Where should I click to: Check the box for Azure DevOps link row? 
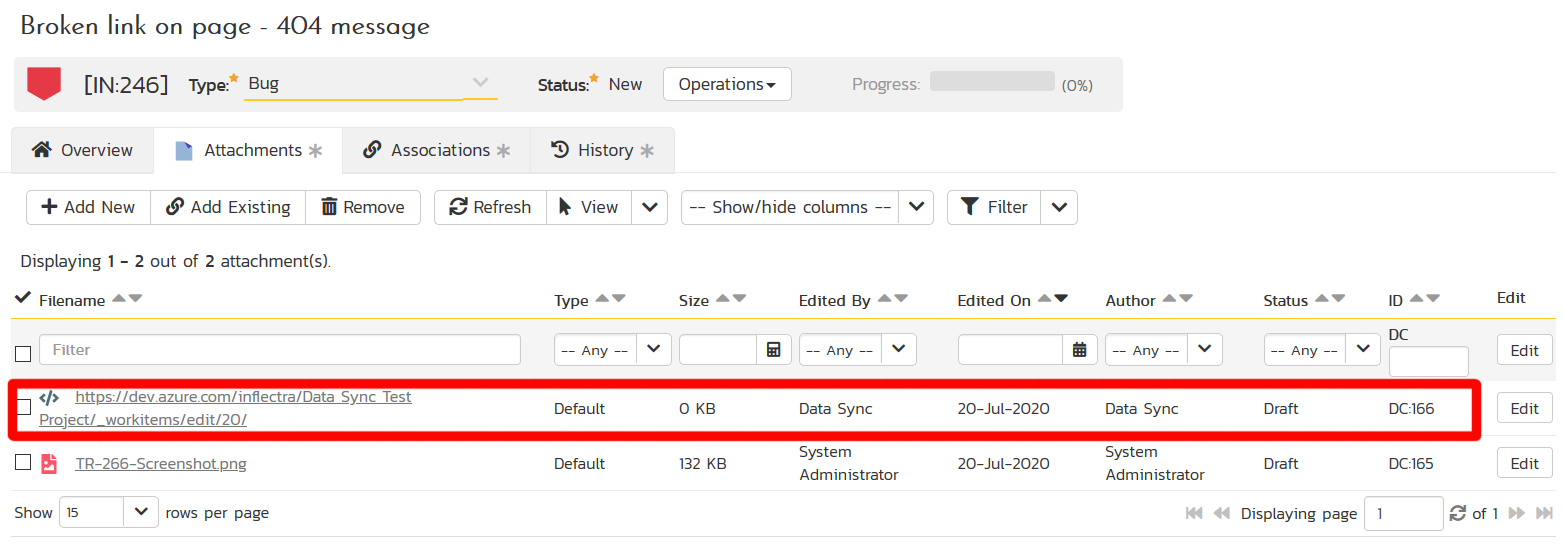23,407
